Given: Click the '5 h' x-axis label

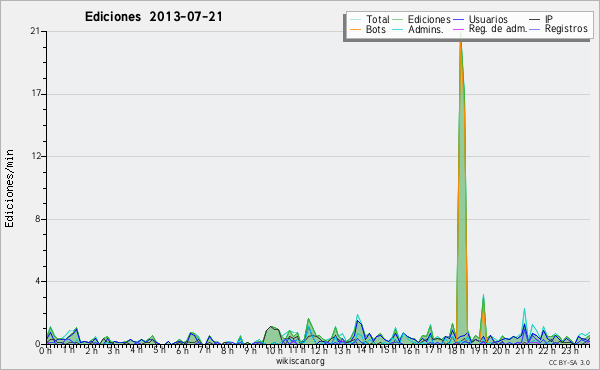Looking at the screenshot, I should 159,350.
